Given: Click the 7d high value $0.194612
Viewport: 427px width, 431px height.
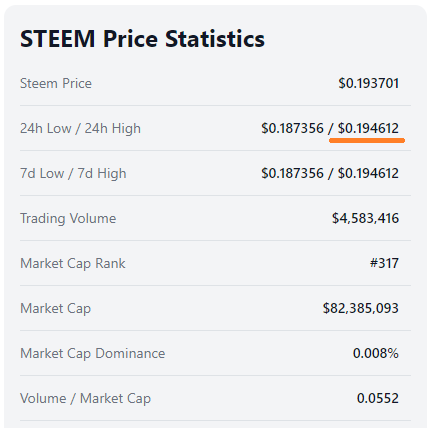Looking at the screenshot, I should (x=368, y=173).
